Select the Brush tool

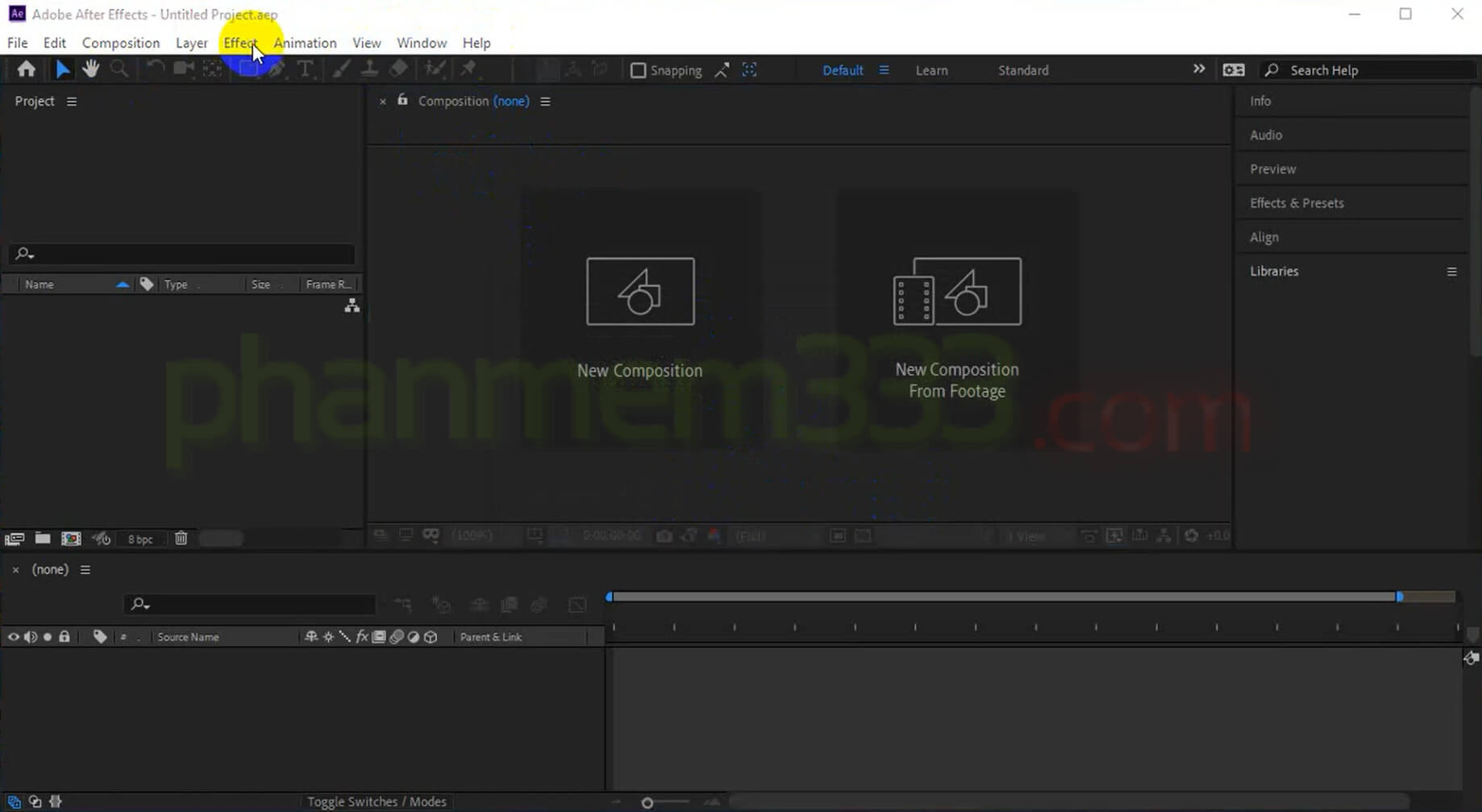[x=341, y=69]
